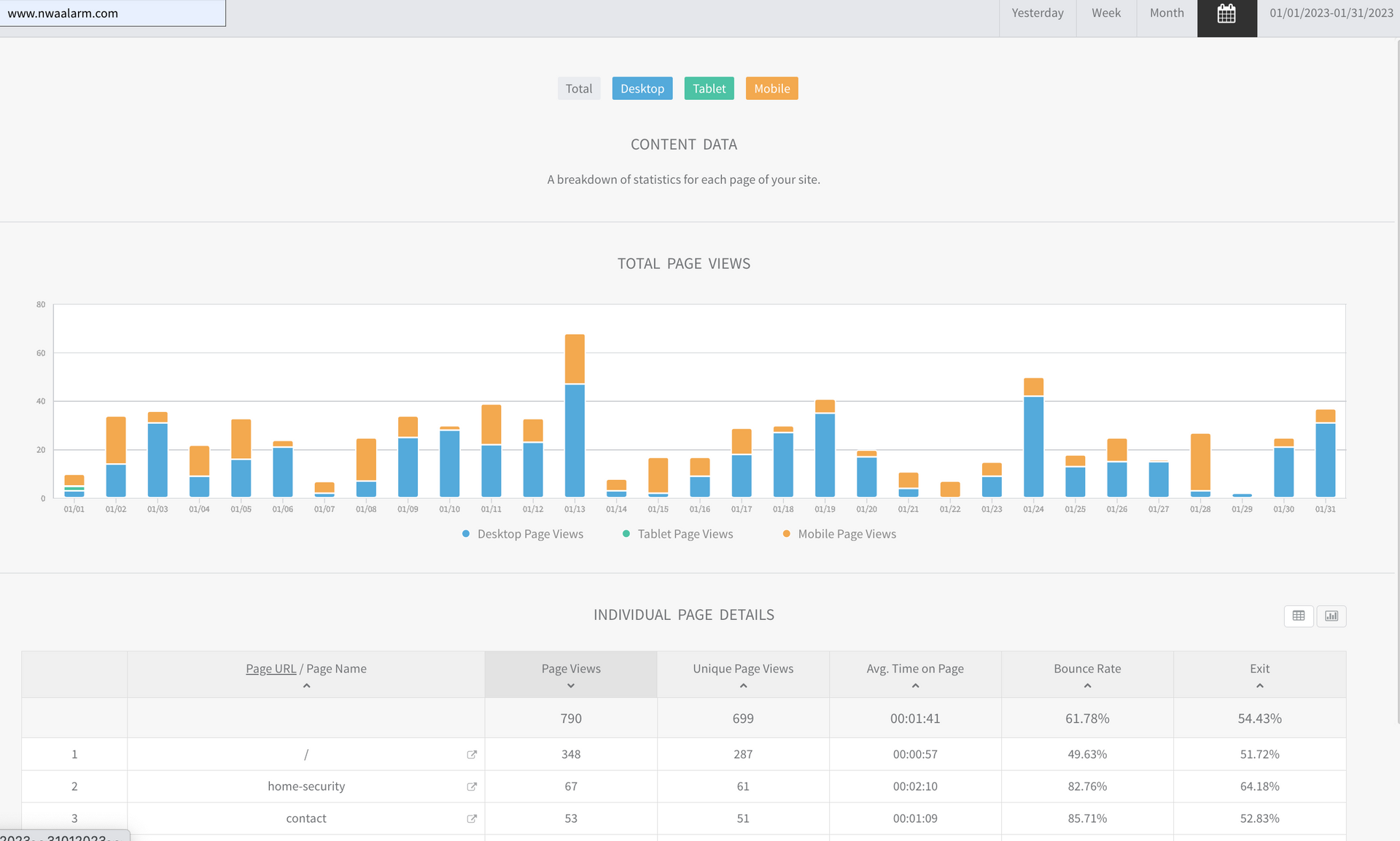Filter by Mobile device button
This screenshot has height=841, width=1400.
[x=771, y=88]
